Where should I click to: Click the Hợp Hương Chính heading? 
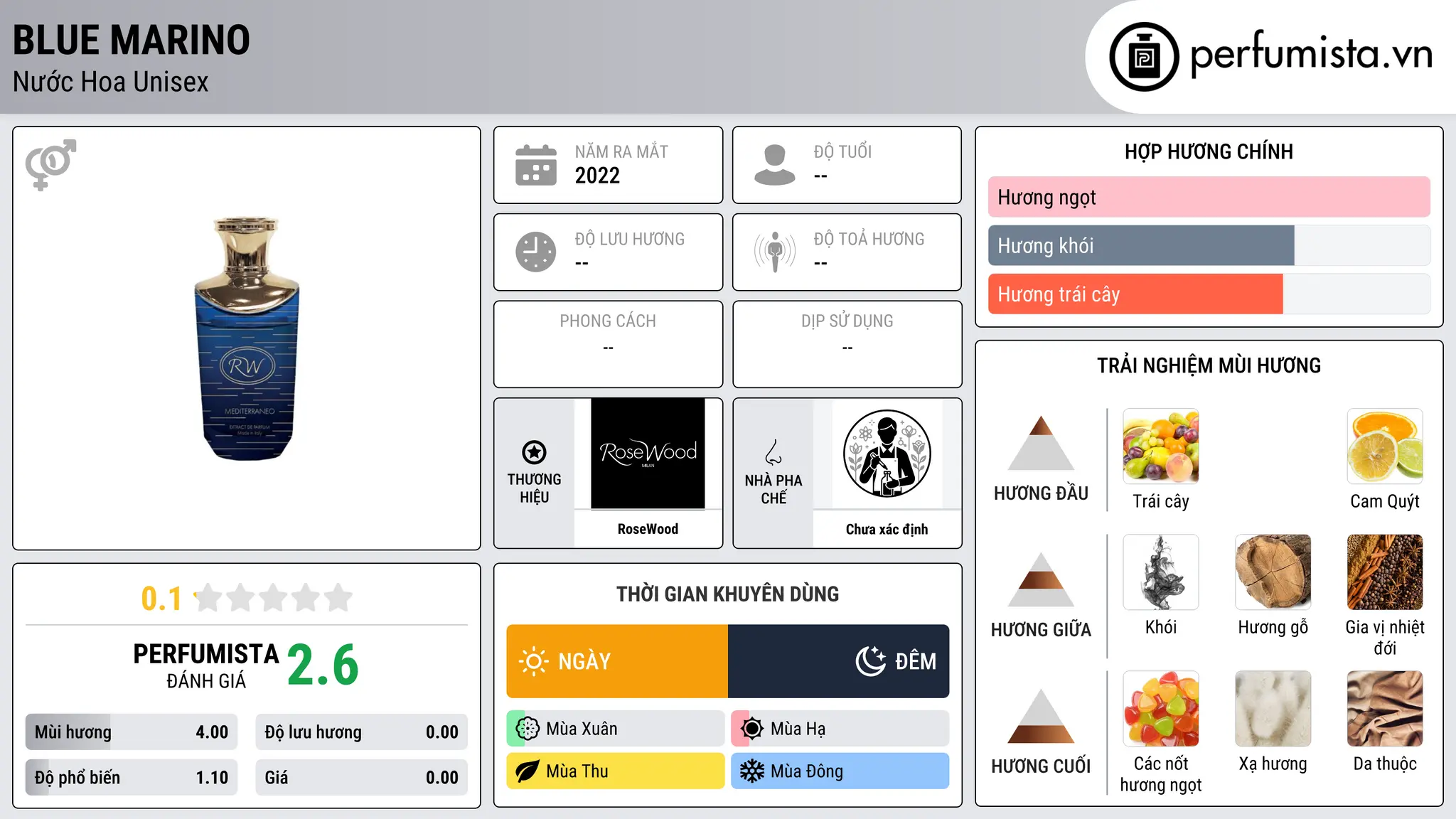pyautogui.click(x=1209, y=151)
